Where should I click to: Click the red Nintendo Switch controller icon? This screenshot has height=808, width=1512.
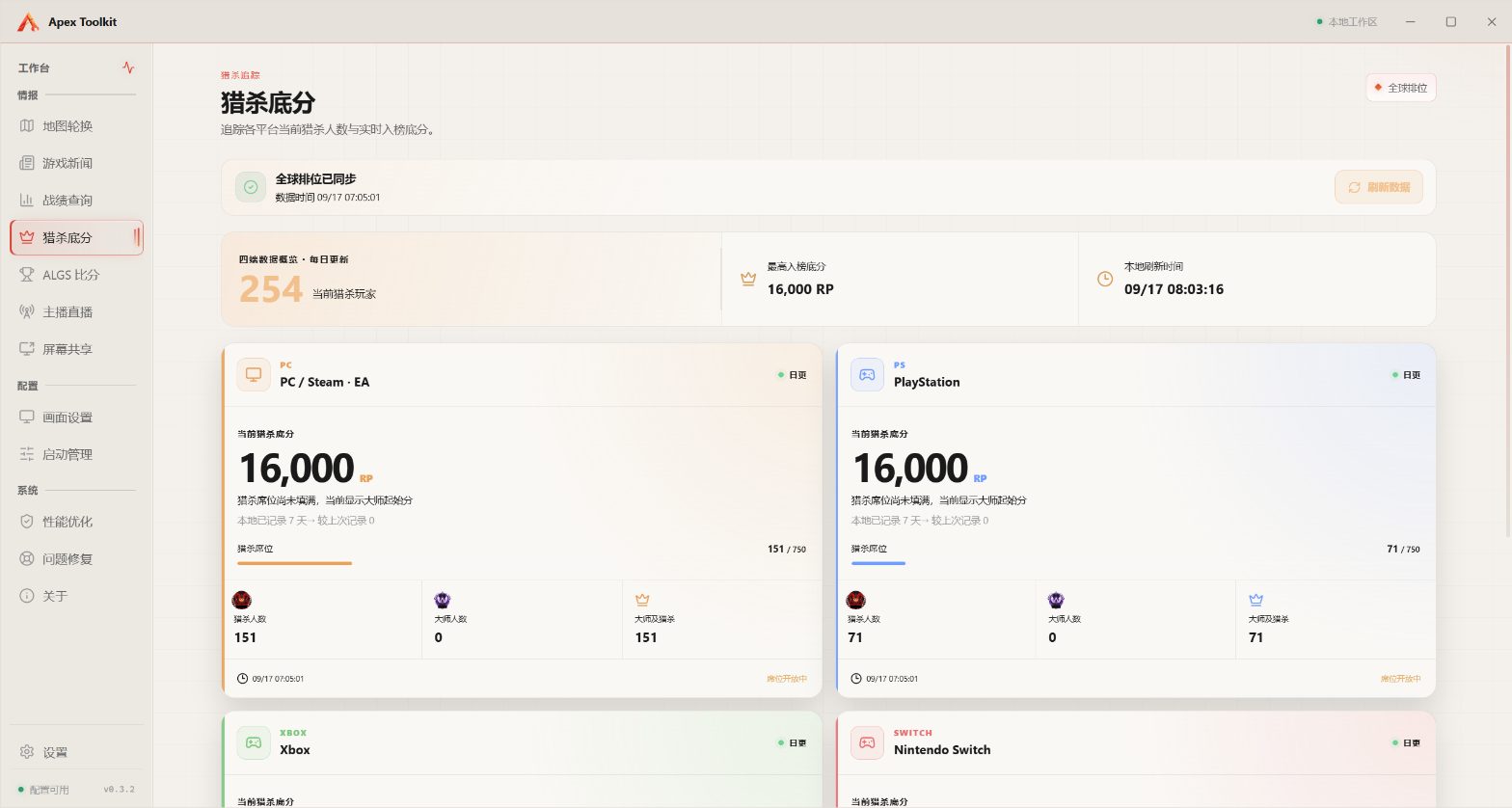[x=867, y=742]
